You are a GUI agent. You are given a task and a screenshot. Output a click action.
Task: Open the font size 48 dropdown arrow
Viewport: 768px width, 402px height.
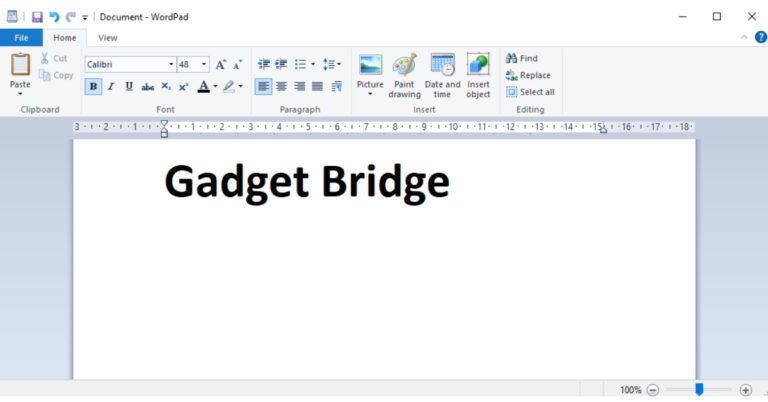point(204,64)
